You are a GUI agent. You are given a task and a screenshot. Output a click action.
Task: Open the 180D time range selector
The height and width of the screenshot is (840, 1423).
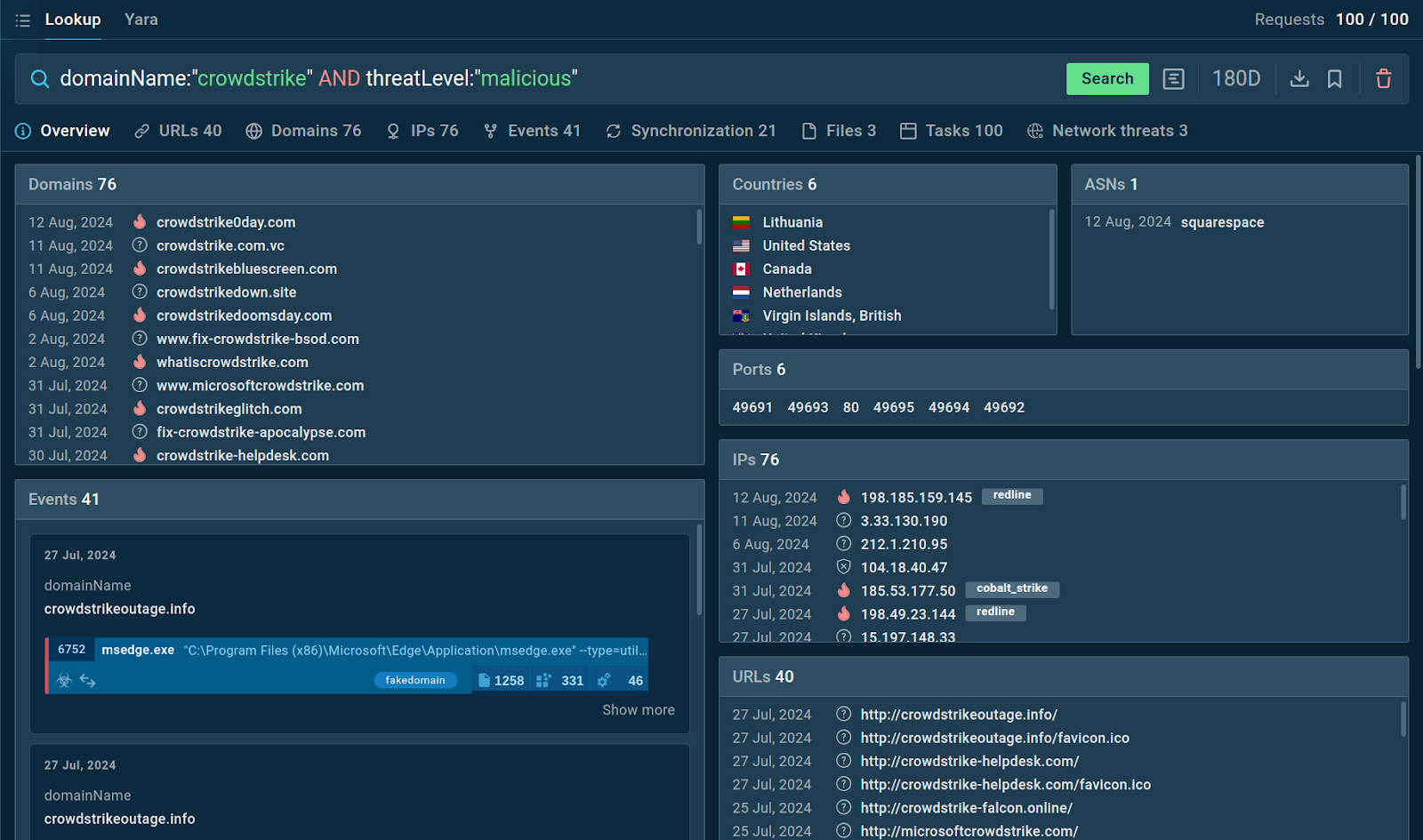tap(1235, 79)
